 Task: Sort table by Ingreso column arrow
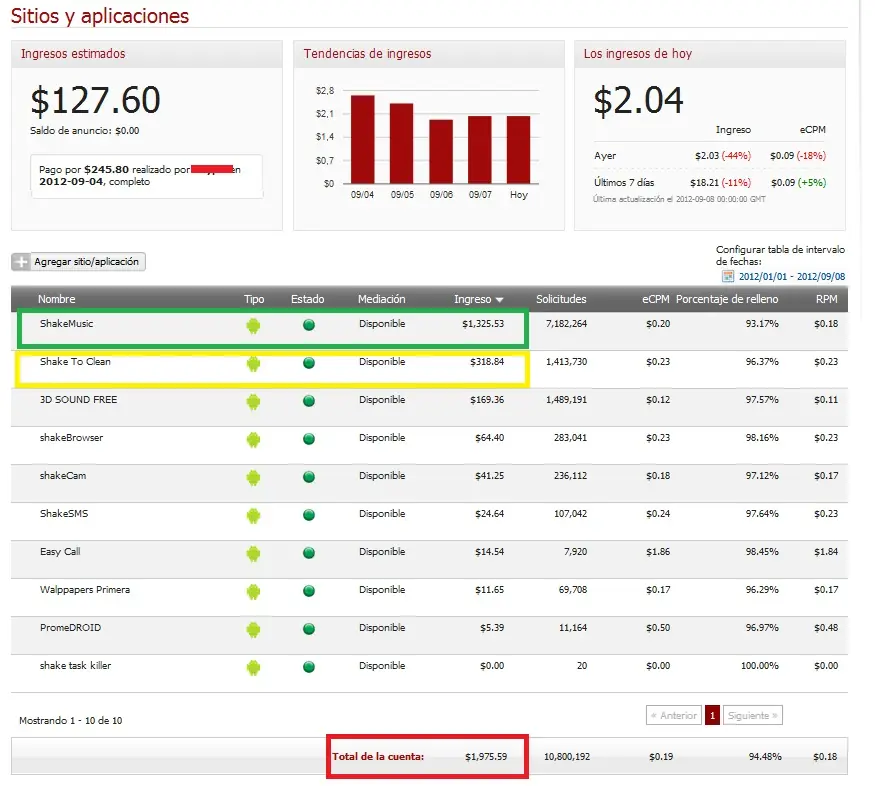click(x=499, y=300)
